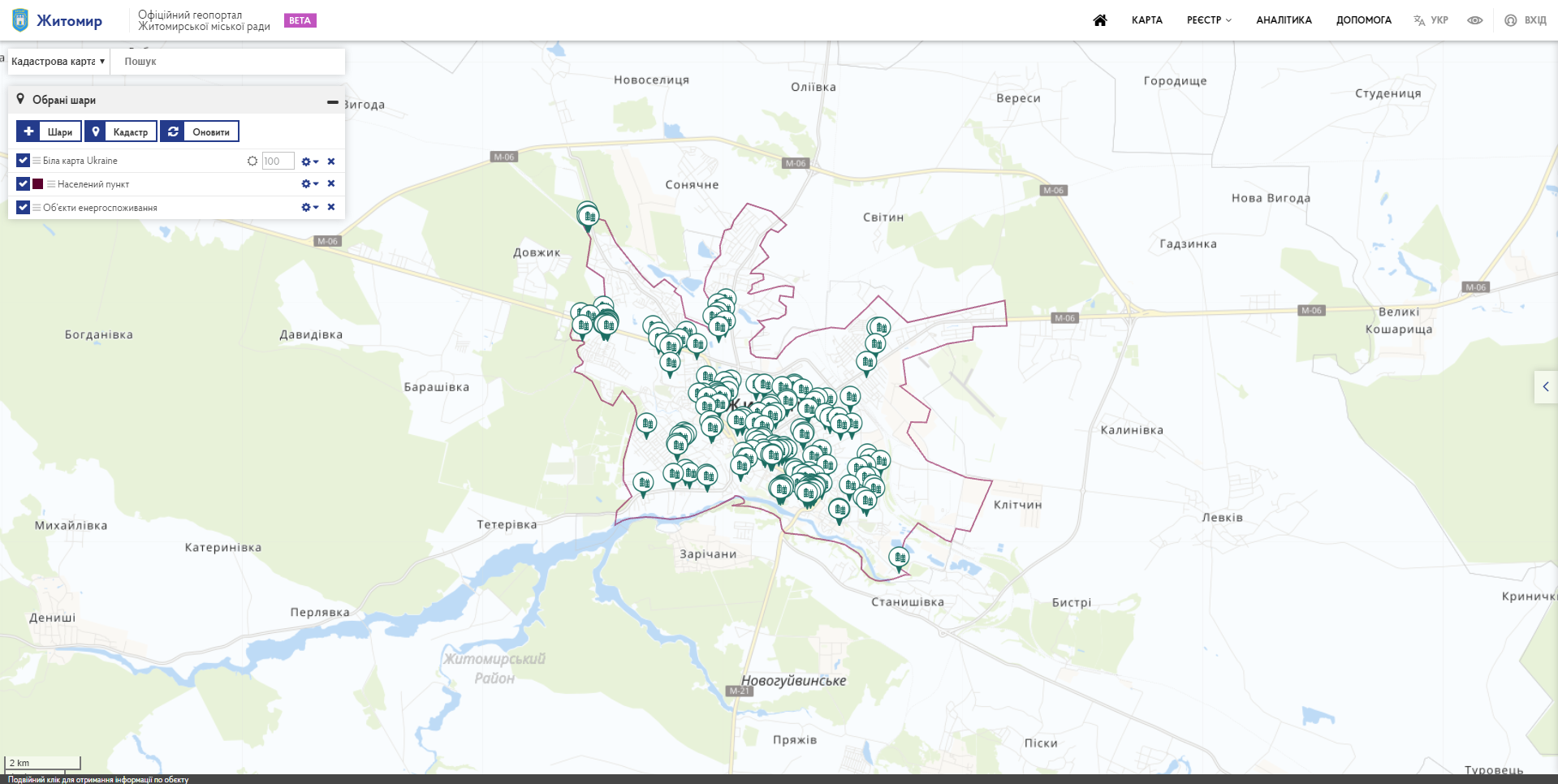Click the Населений пункт color swatch
1558x784 pixels.
37,184
